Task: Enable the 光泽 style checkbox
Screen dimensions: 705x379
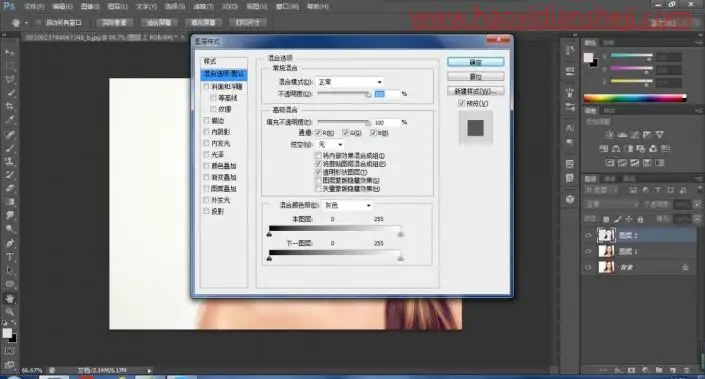Action: click(x=206, y=154)
